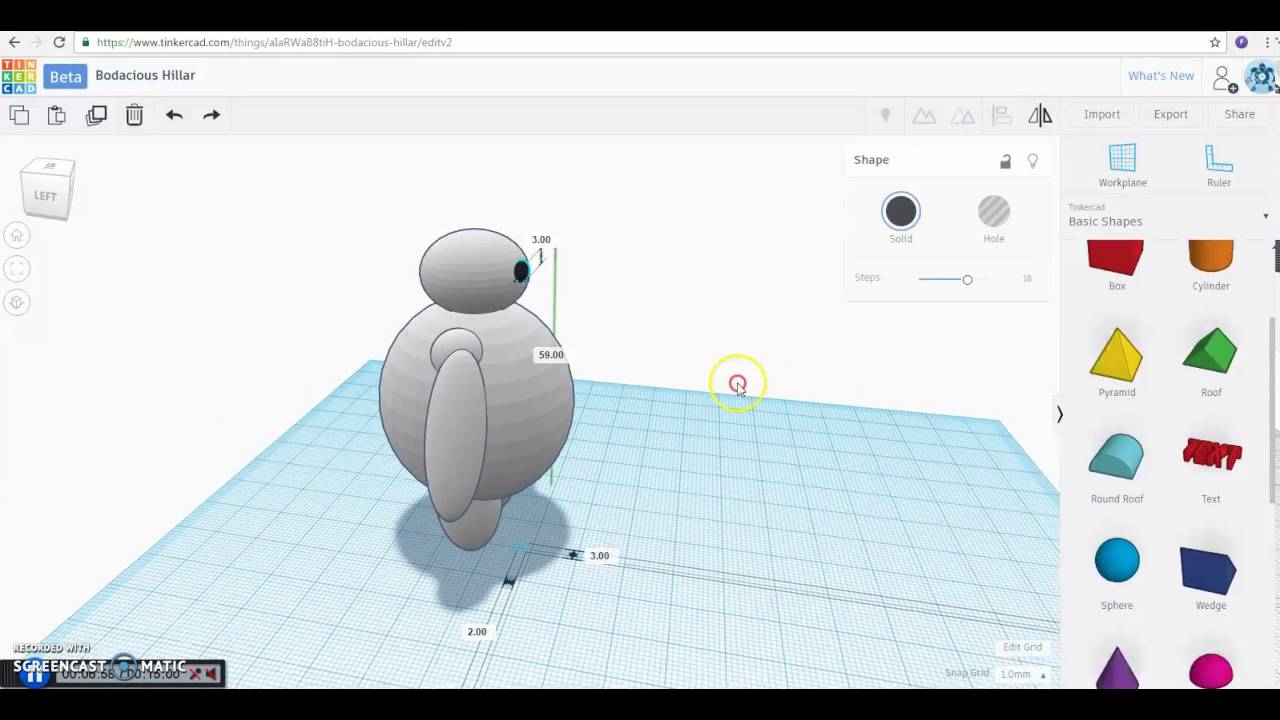The width and height of the screenshot is (1280, 720).
Task: Open the user profile avatar
Action: pos(1261,77)
